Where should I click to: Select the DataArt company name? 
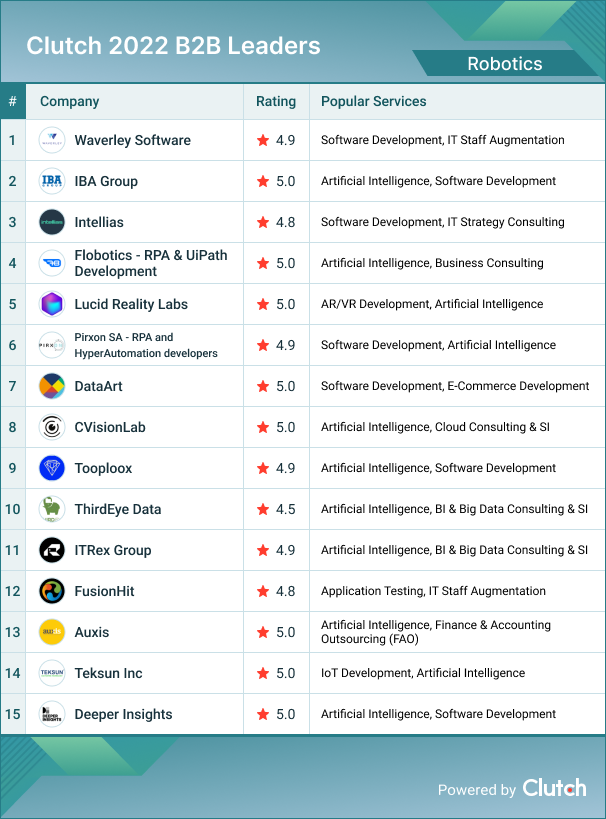(x=98, y=386)
